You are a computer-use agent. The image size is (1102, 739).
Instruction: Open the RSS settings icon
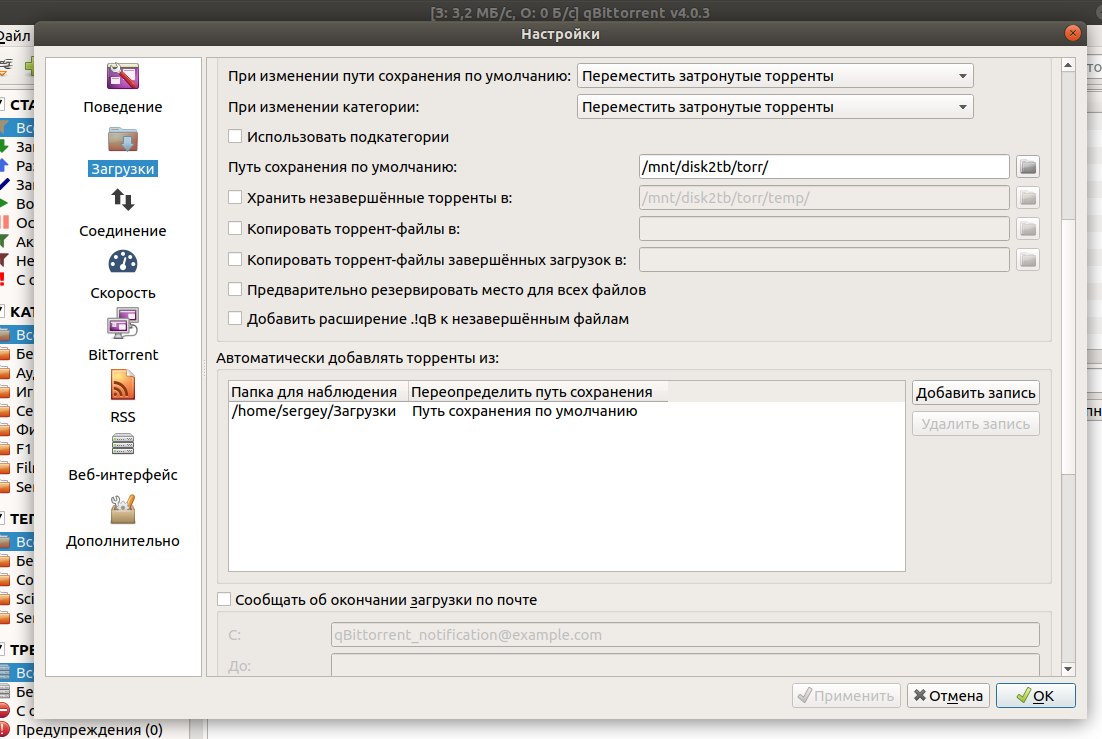coord(122,385)
